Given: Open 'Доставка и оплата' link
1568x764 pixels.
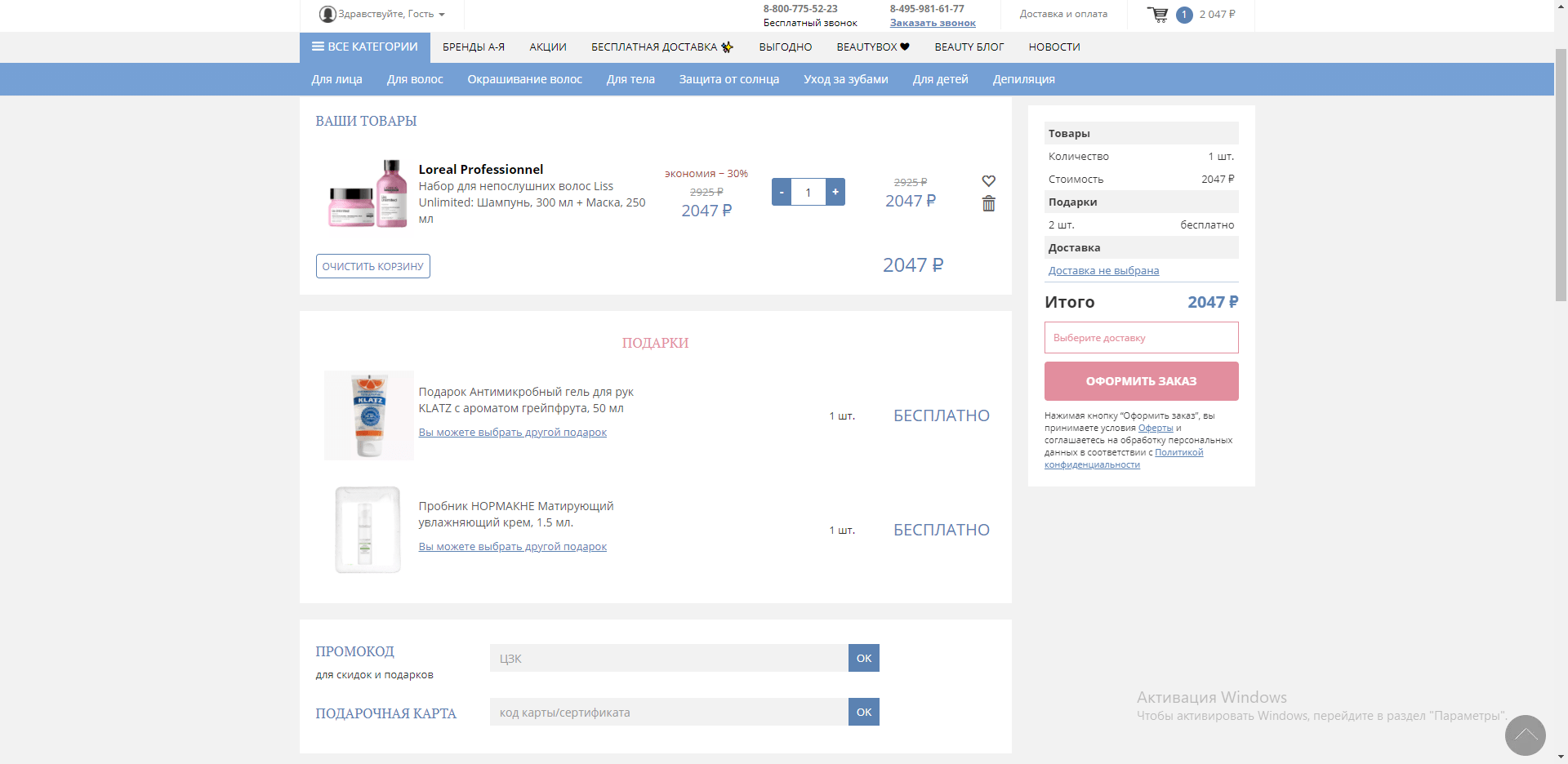Looking at the screenshot, I should pyautogui.click(x=1063, y=14).
